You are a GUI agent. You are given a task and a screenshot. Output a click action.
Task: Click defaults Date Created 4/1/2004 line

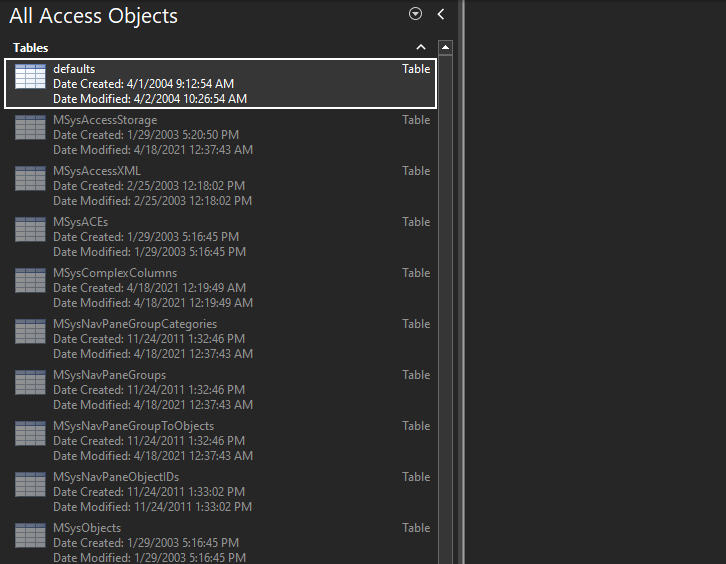(144, 84)
